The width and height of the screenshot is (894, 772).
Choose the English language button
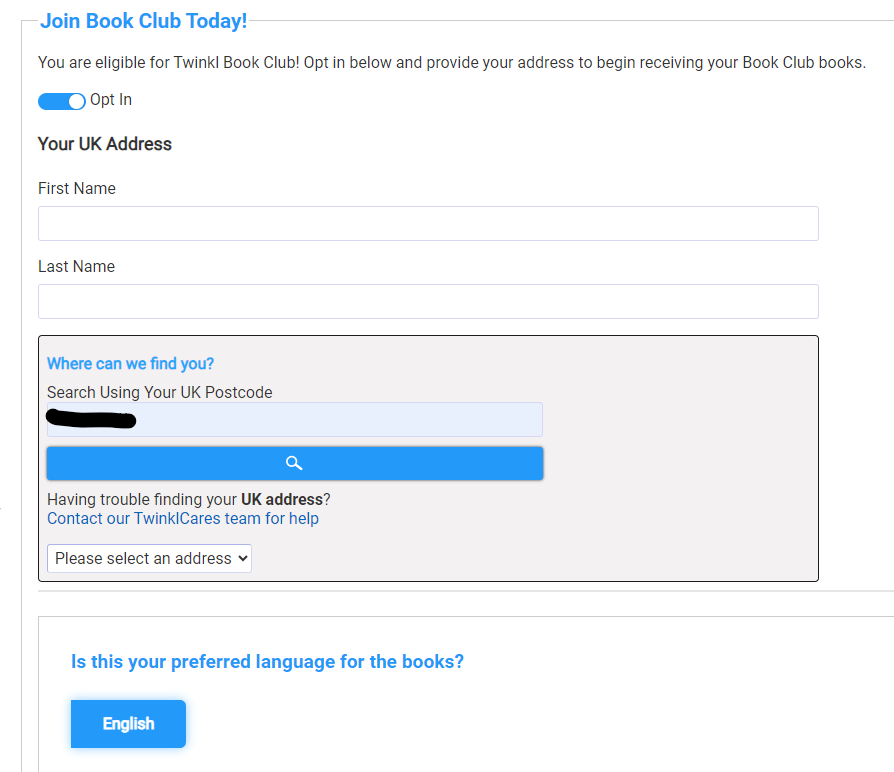[x=128, y=724]
